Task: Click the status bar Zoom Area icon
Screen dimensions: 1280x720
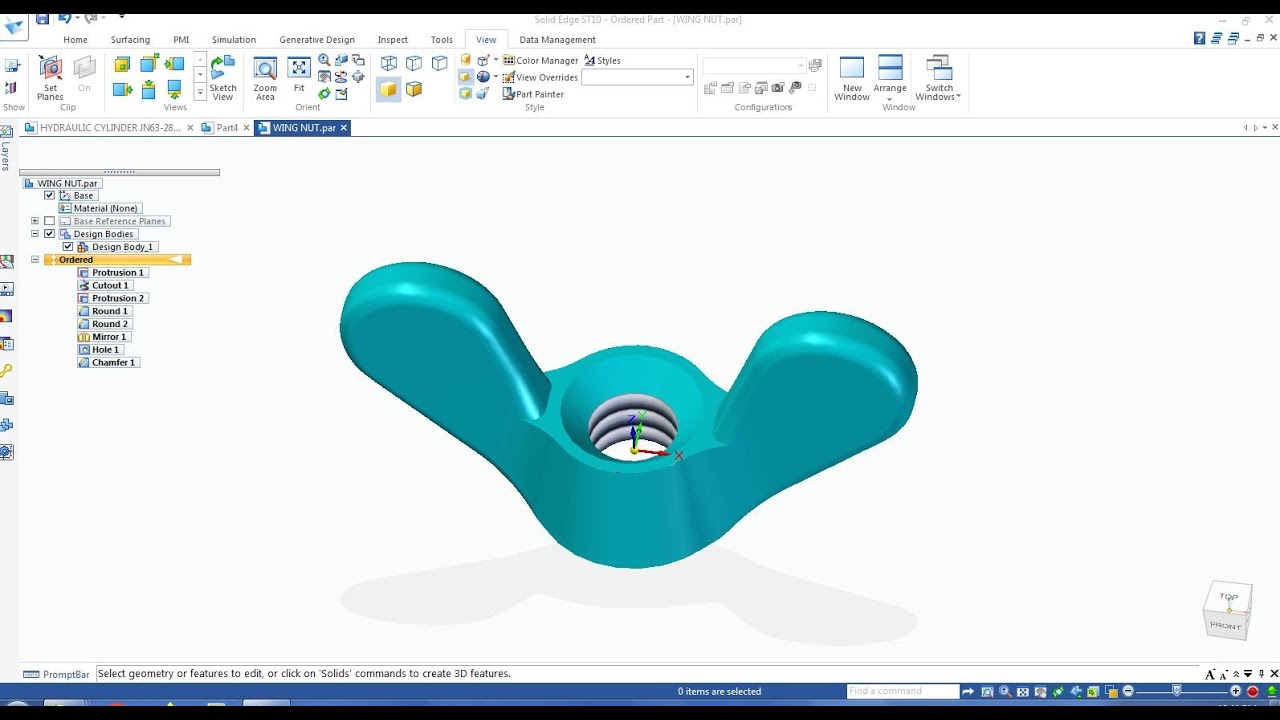Action: pos(987,692)
